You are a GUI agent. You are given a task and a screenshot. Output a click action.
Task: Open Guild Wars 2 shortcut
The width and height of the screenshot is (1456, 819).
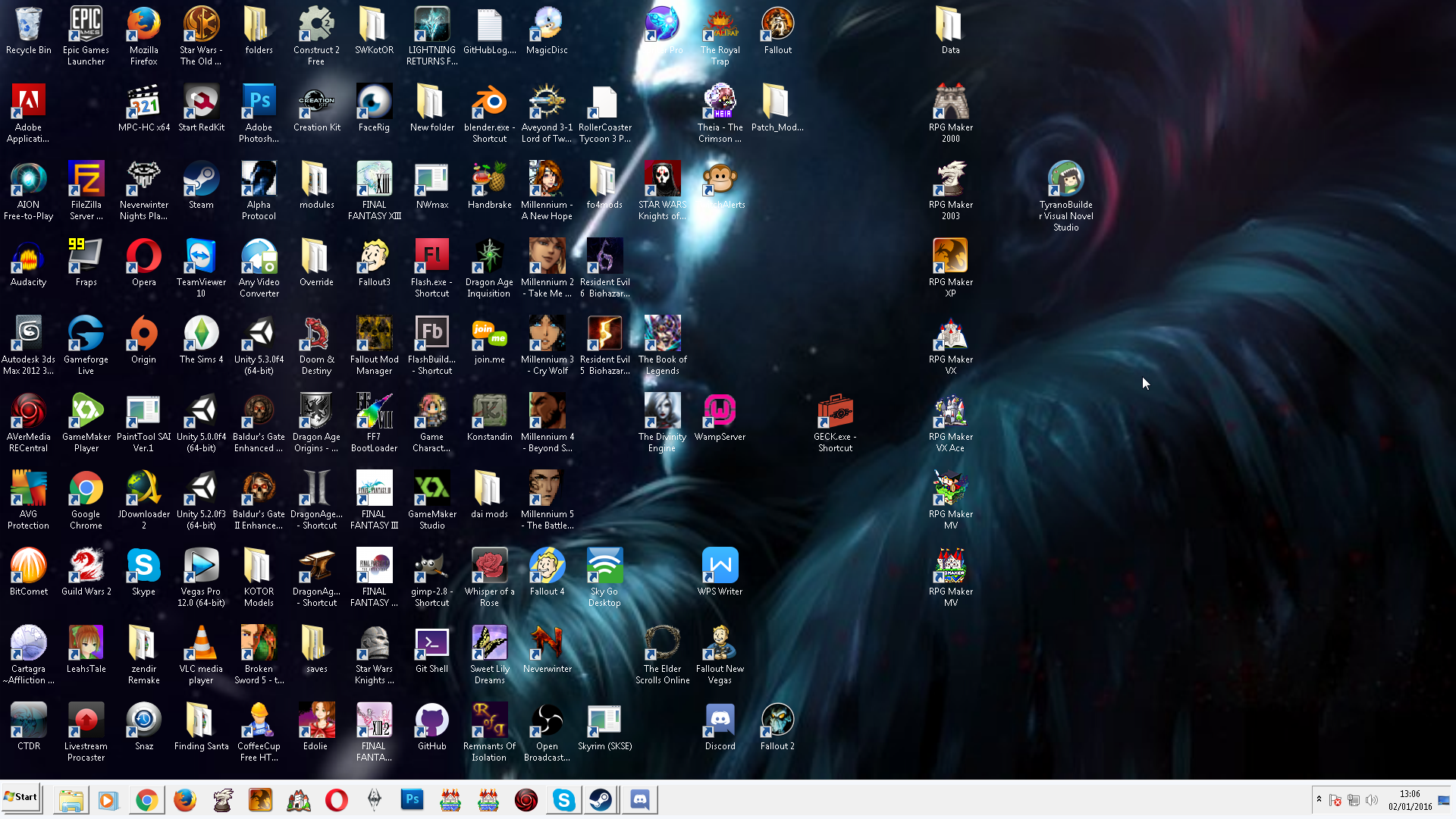(86, 573)
